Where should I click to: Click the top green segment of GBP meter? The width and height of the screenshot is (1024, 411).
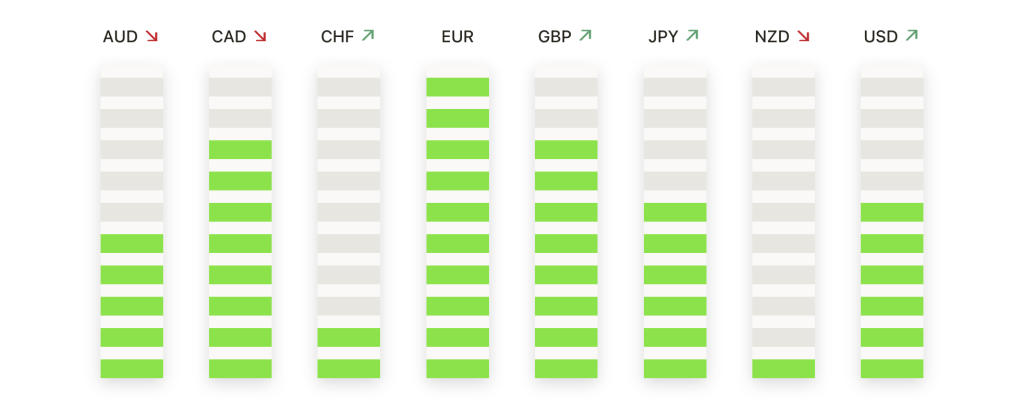(566, 149)
